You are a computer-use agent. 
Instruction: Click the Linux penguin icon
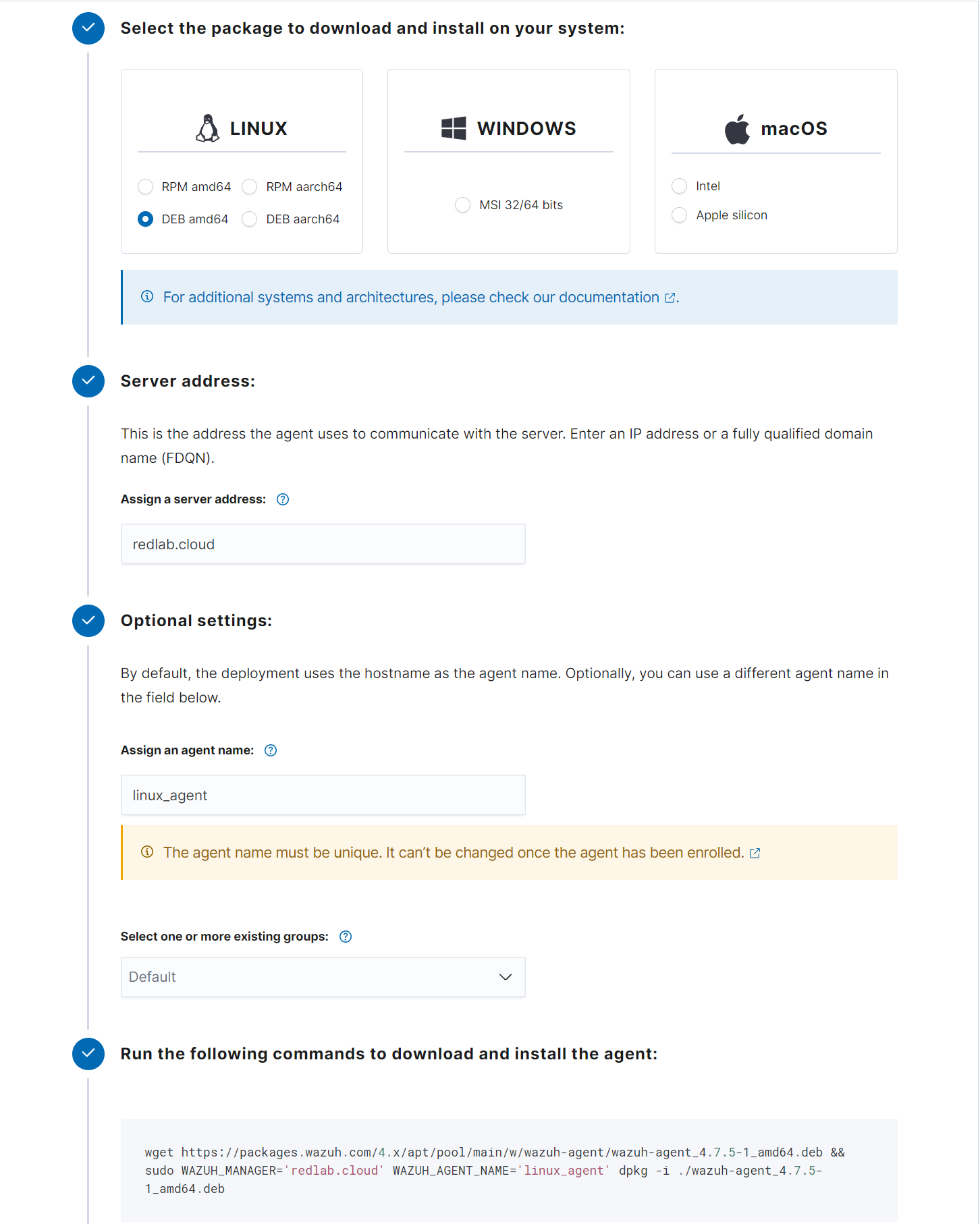(208, 128)
